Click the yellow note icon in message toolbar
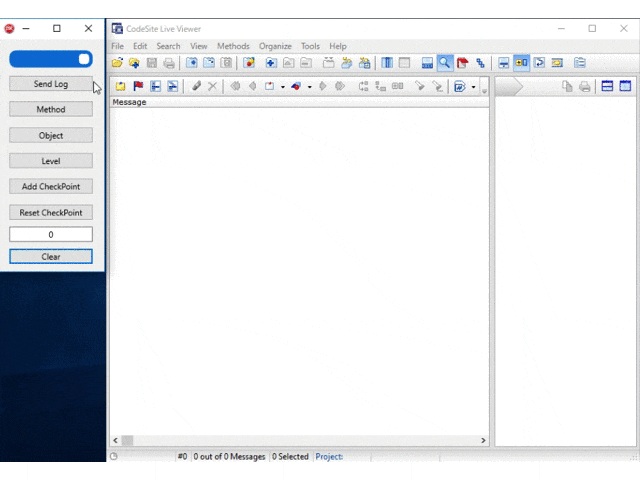 click(120, 86)
